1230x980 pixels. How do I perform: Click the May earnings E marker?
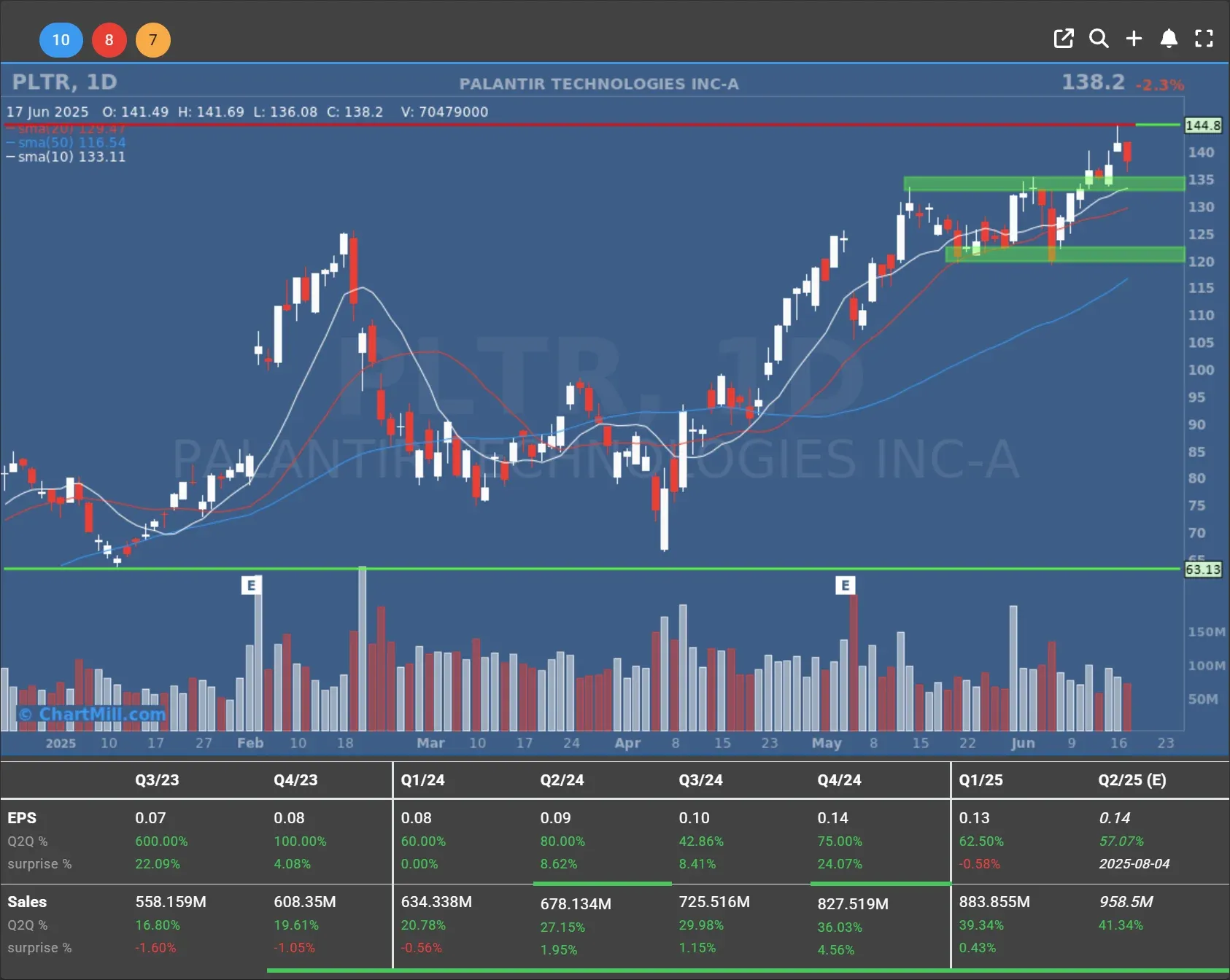pos(845,585)
